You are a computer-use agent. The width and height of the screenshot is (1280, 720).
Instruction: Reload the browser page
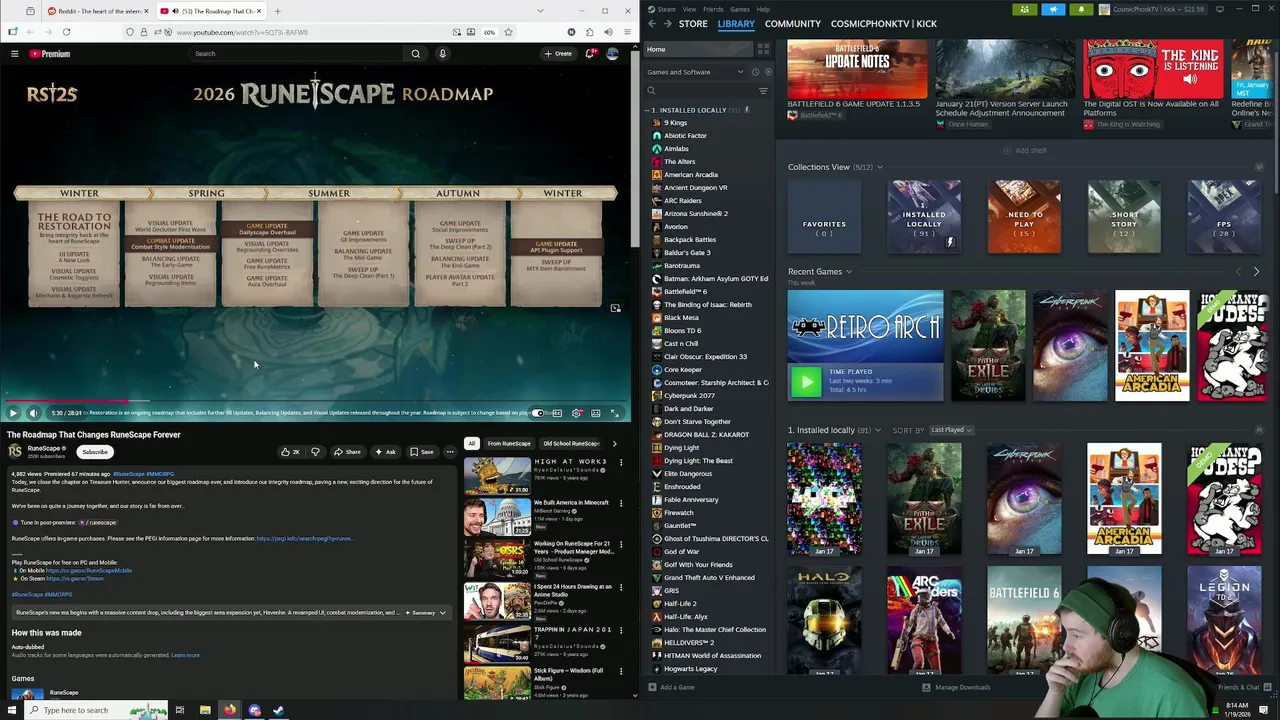(x=66, y=32)
